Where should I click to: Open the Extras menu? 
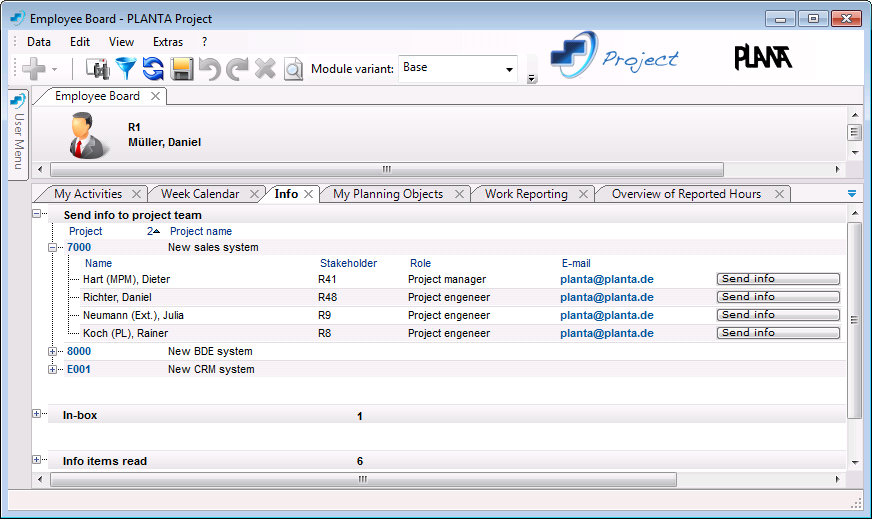tap(168, 42)
